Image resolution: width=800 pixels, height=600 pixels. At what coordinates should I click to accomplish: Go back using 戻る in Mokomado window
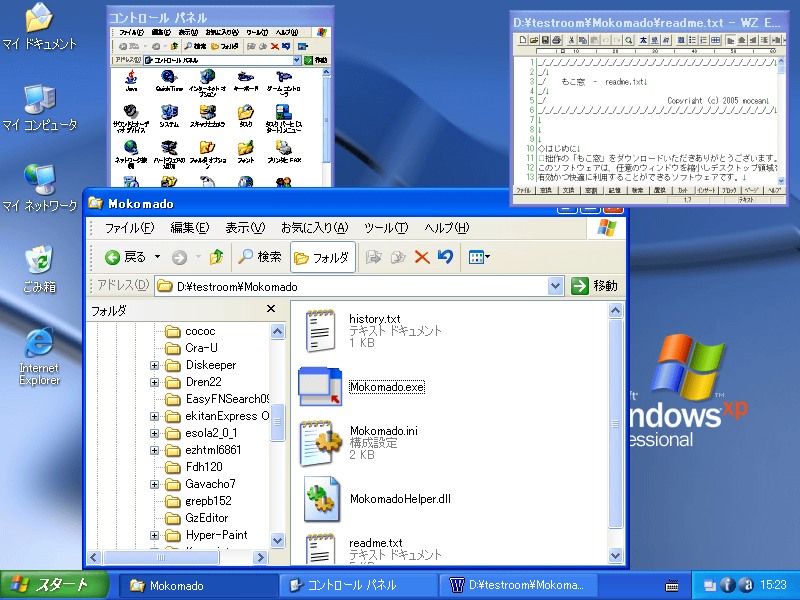(x=126, y=257)
